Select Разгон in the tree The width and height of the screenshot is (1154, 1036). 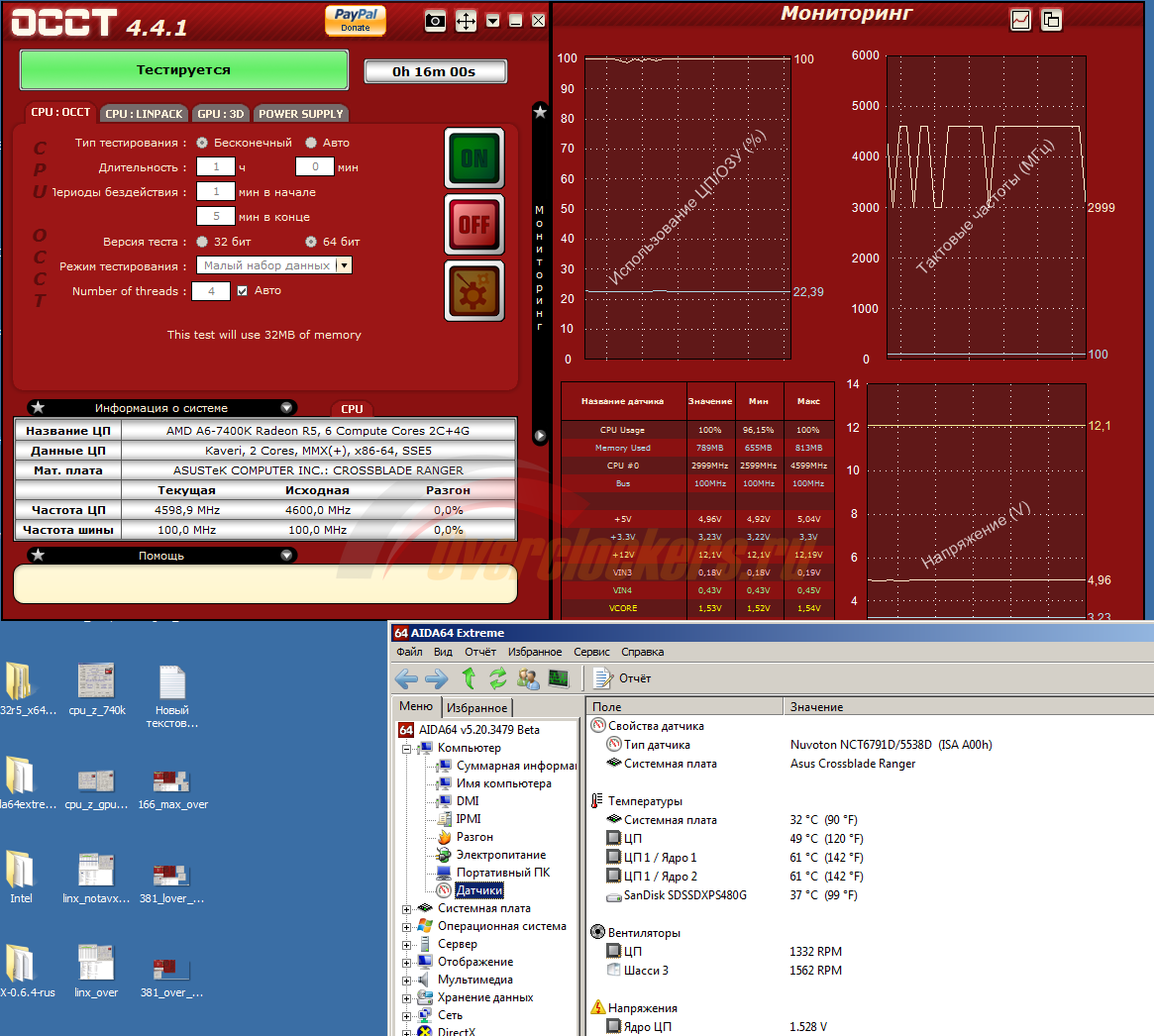(474, 837)
